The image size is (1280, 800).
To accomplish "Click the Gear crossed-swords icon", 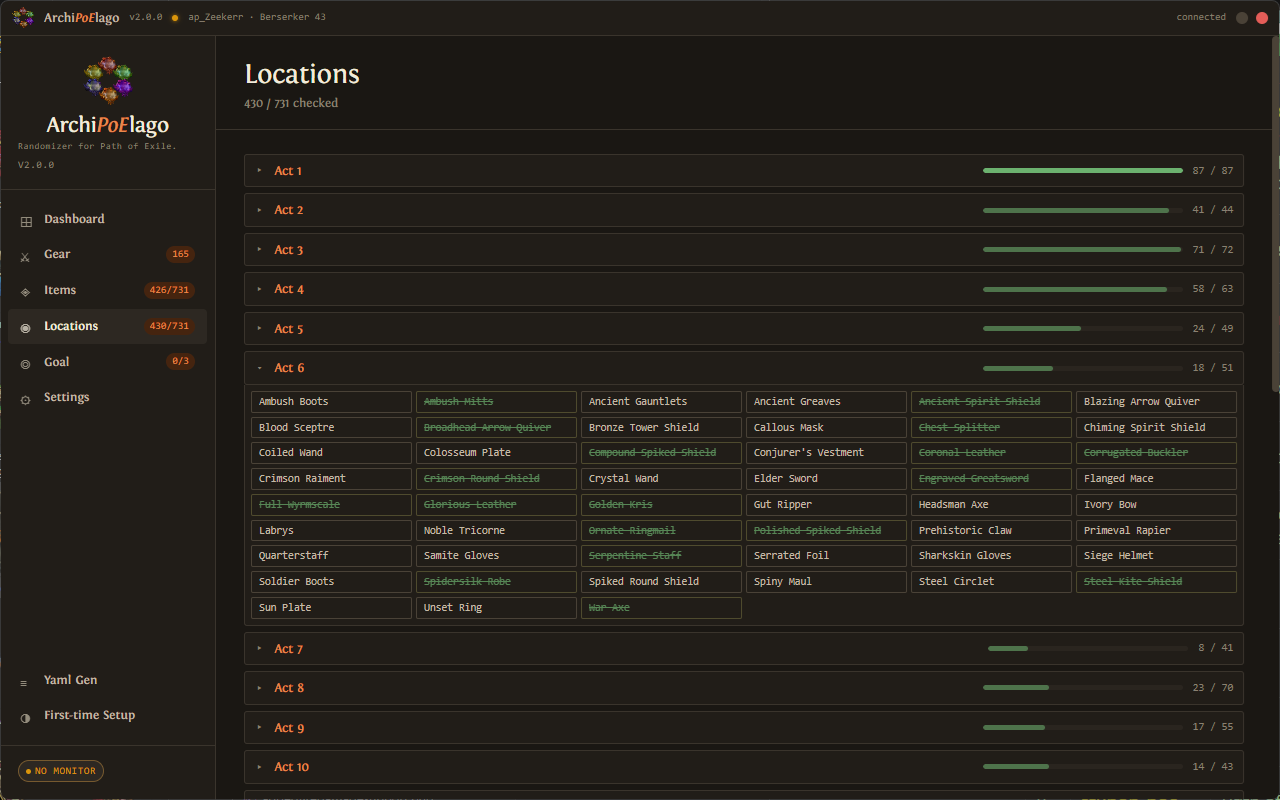I will (x=25, y=256).
